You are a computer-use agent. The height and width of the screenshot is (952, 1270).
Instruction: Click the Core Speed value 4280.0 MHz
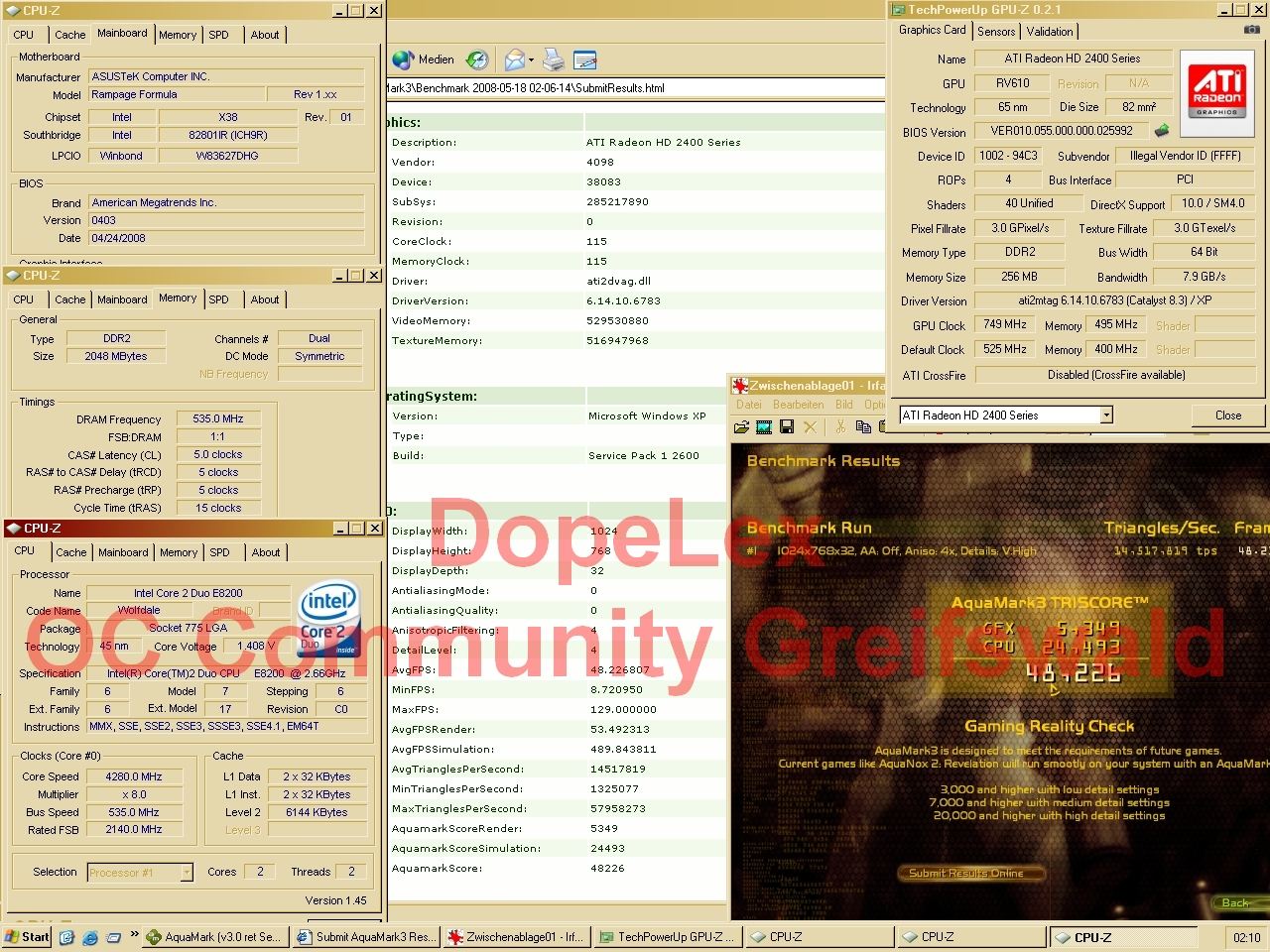tap(134, 777)
